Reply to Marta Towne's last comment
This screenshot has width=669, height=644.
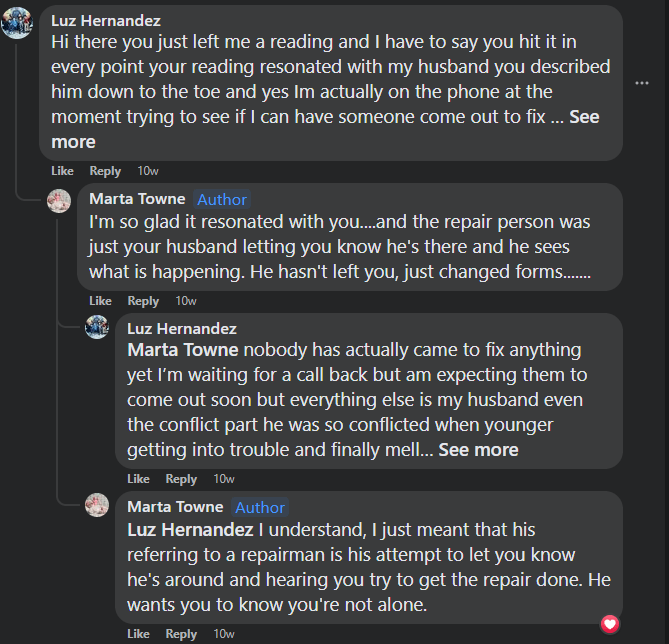click(181, 634)
